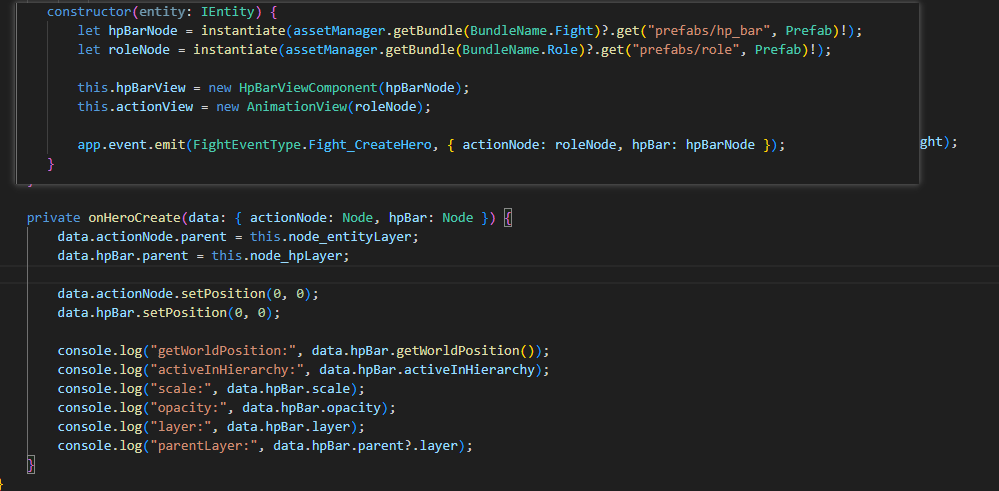Select the "prefabs/role" string

click(x=689, y=50)
